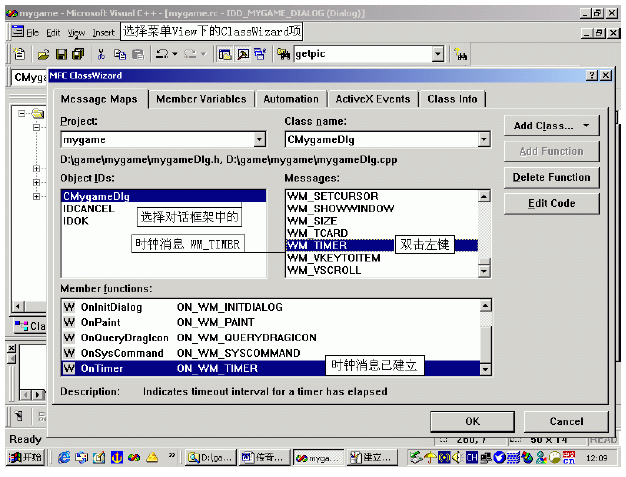Click the Messages list scroll down arrow

coord(484,271)
